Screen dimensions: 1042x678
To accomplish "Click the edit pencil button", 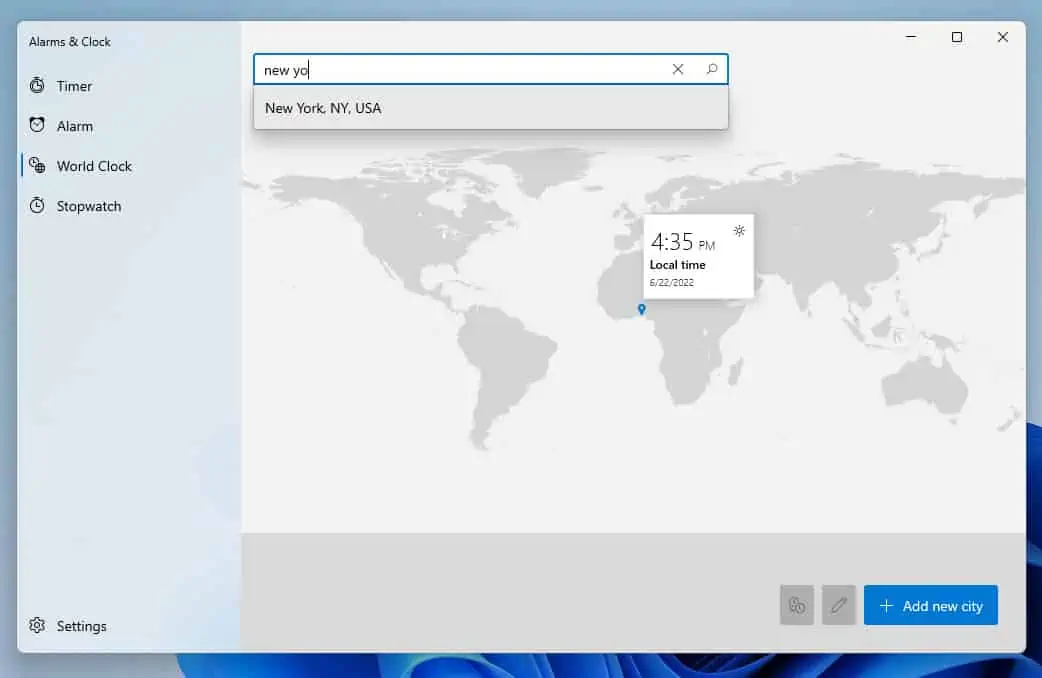I will tap(839, 606).
